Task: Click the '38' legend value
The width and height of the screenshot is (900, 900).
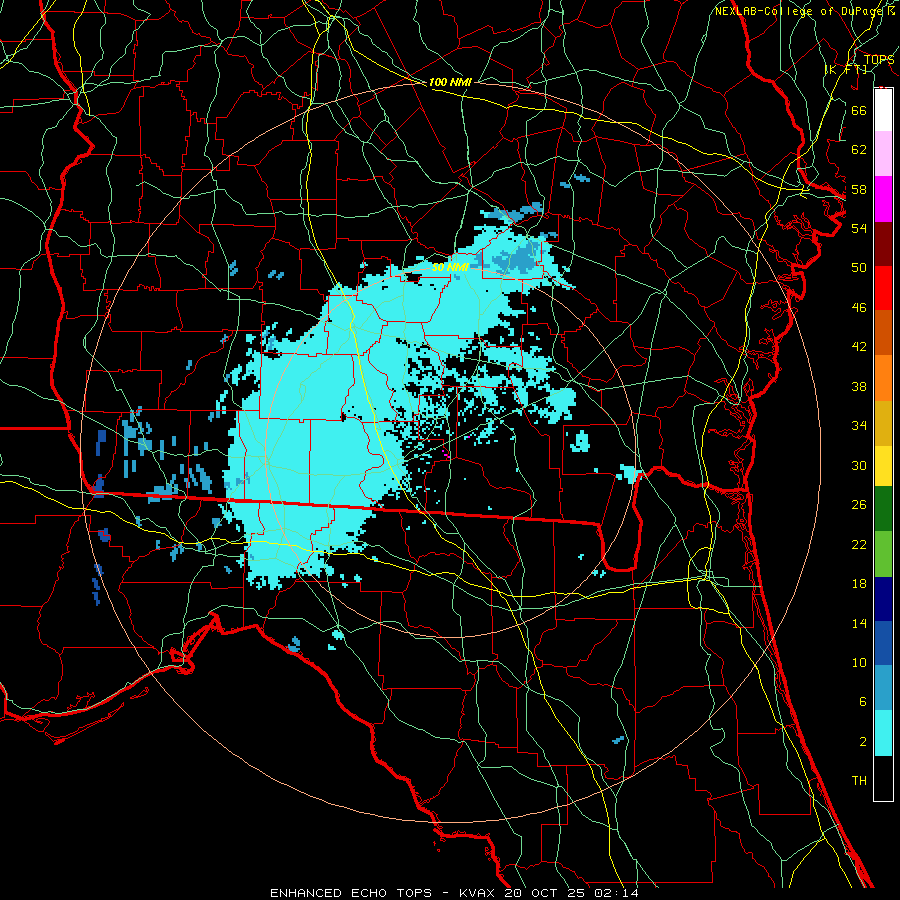Action: click(859, 386)
